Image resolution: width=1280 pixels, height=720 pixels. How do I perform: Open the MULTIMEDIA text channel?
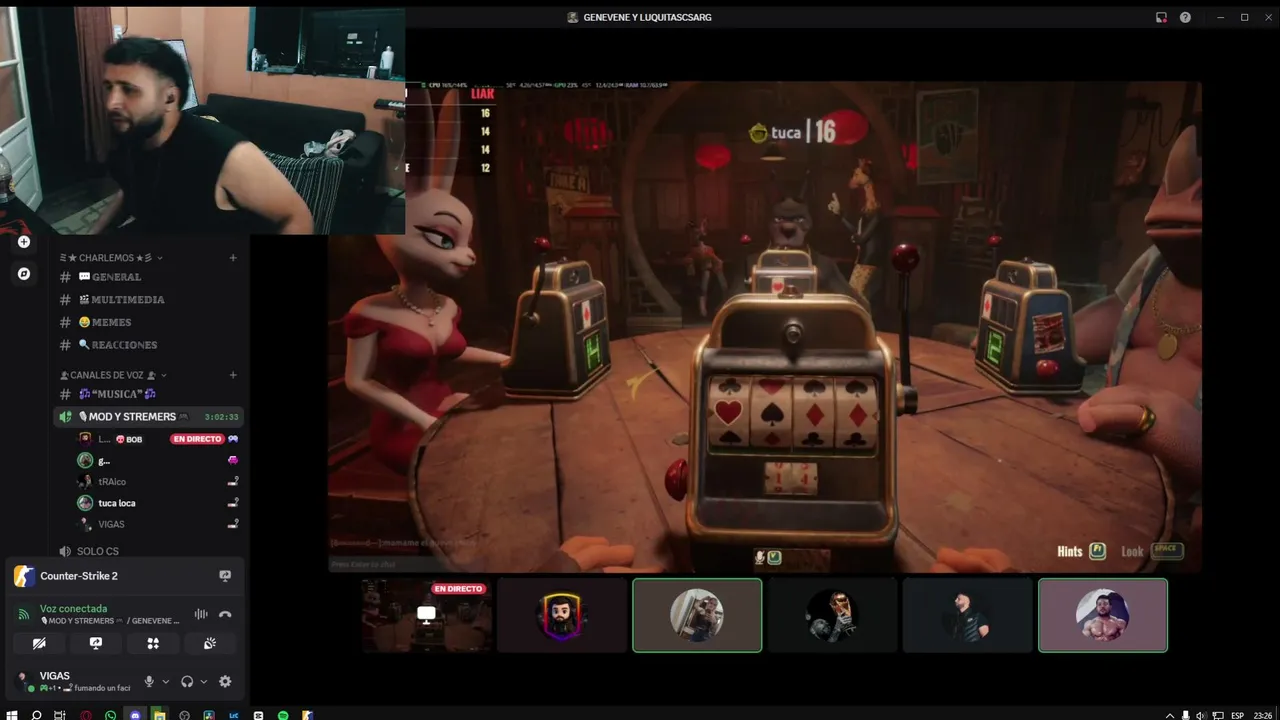pos(150,299)
